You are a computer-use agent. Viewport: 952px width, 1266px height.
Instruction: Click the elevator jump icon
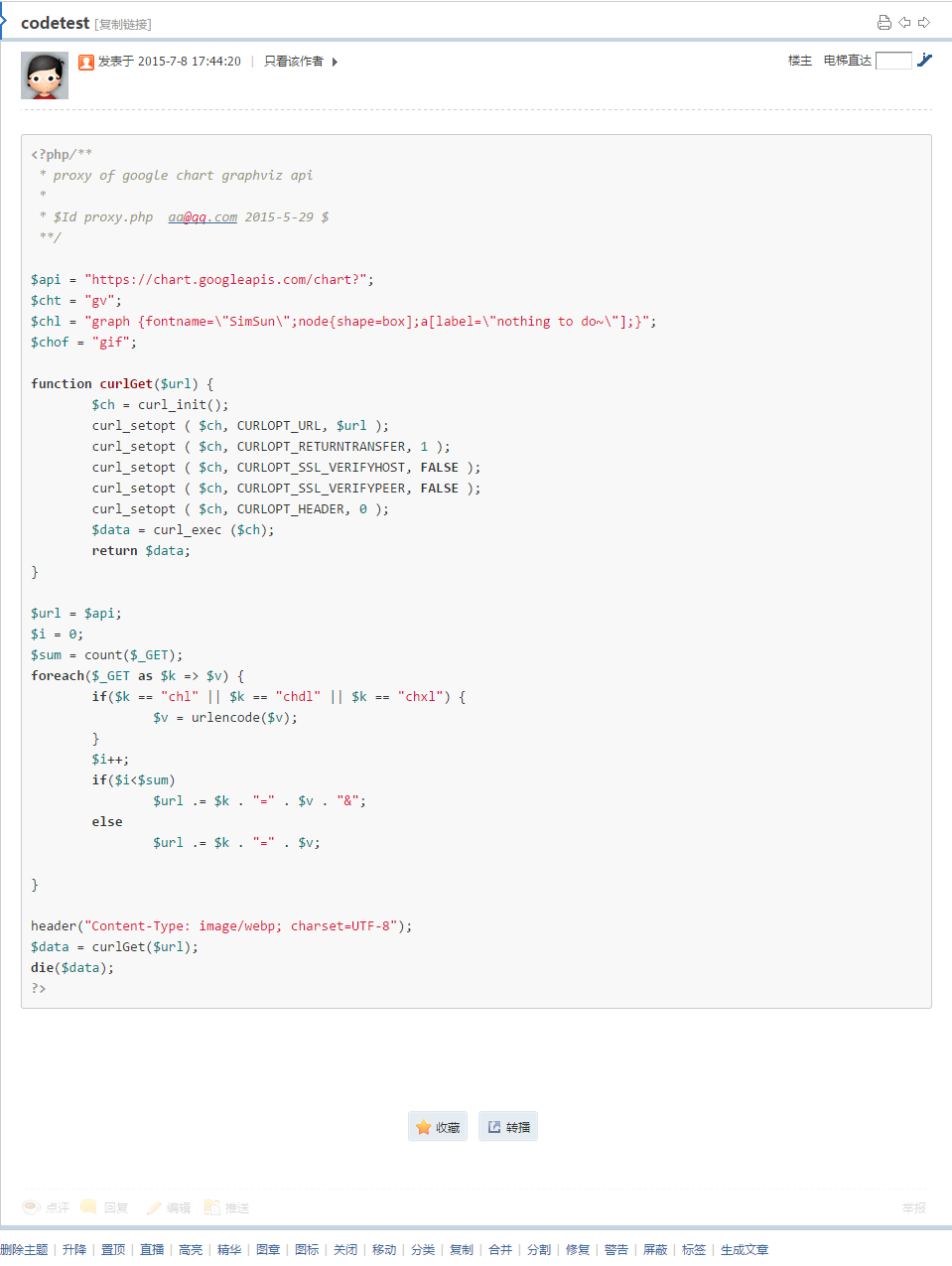(x=924, y=61)
